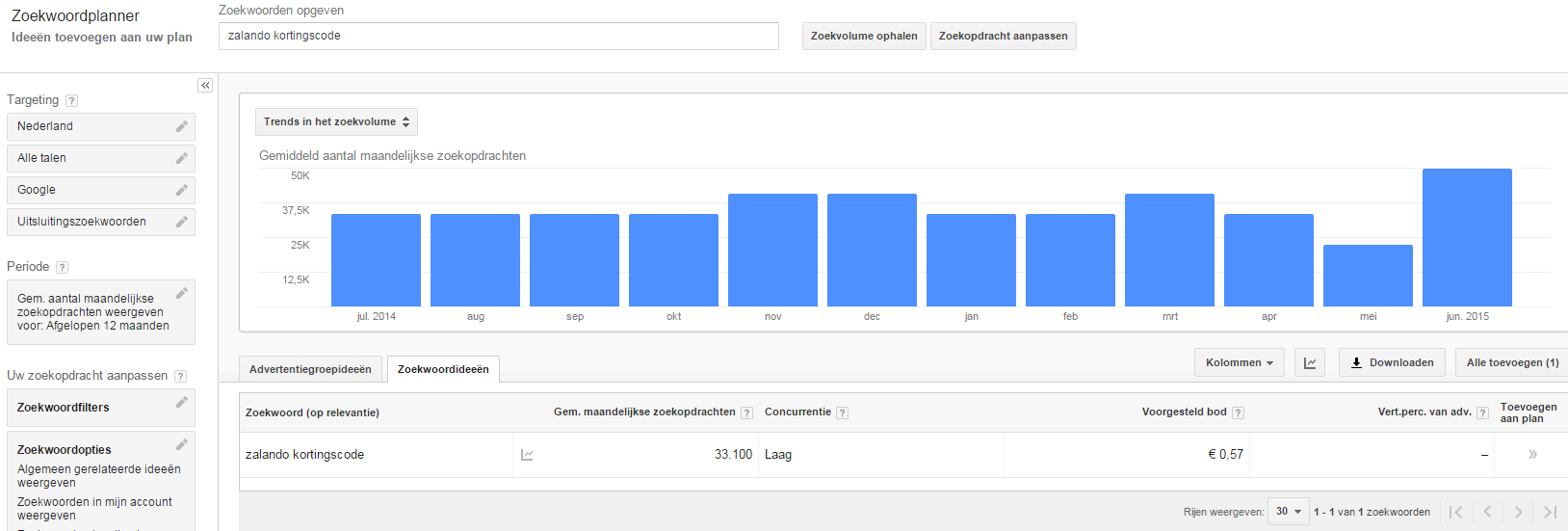Click zalando kortingscode keyword cell
Screen dimensions: 1568x531
click(304, 455)
